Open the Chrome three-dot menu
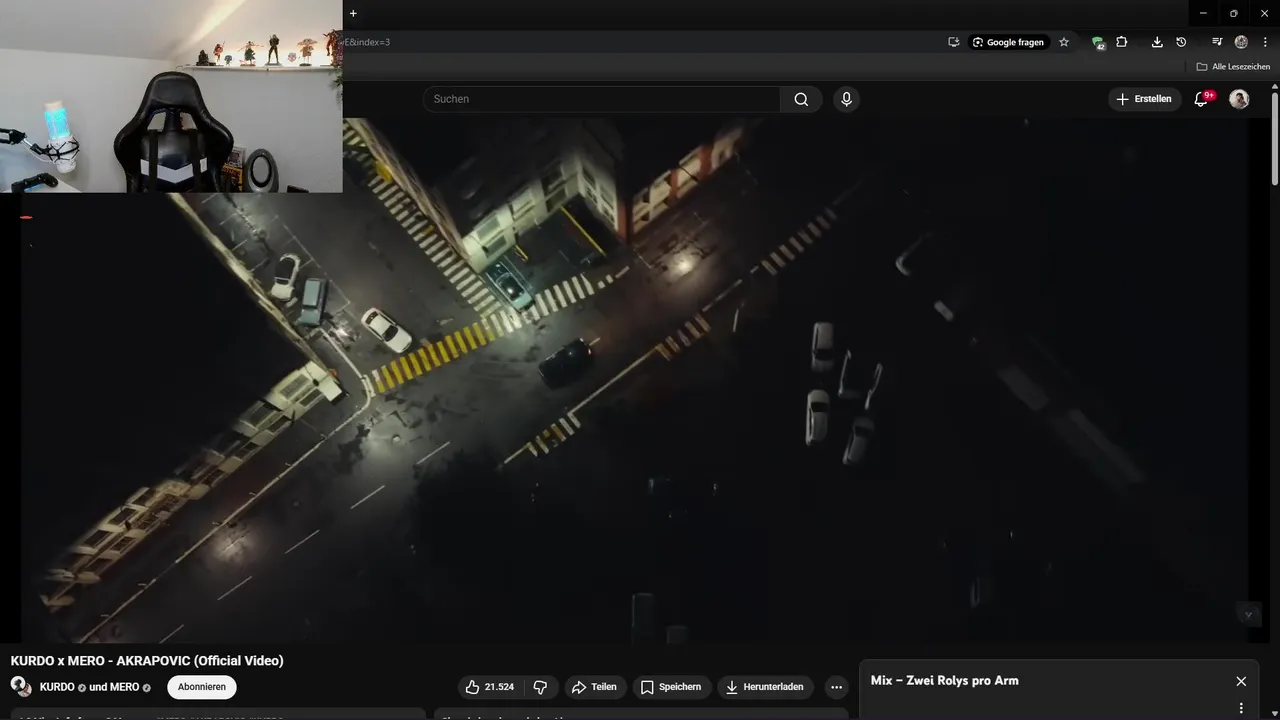The image size is (1280, 720). (1265, 42)
